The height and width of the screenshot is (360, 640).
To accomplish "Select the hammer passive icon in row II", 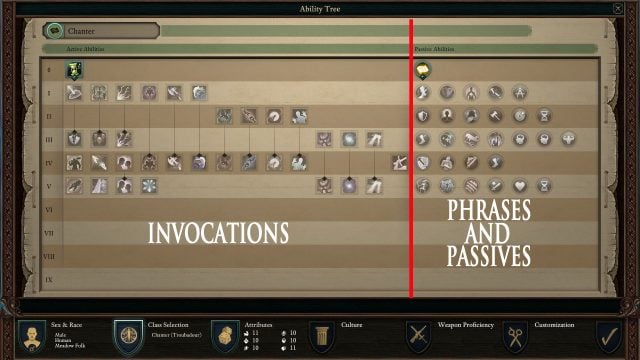I will coord(495,116).
